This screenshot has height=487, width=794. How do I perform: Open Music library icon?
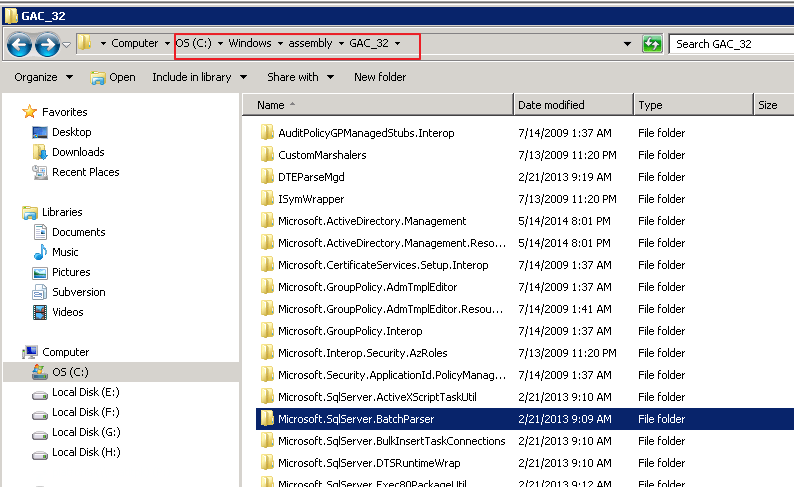tap(40, 252)
